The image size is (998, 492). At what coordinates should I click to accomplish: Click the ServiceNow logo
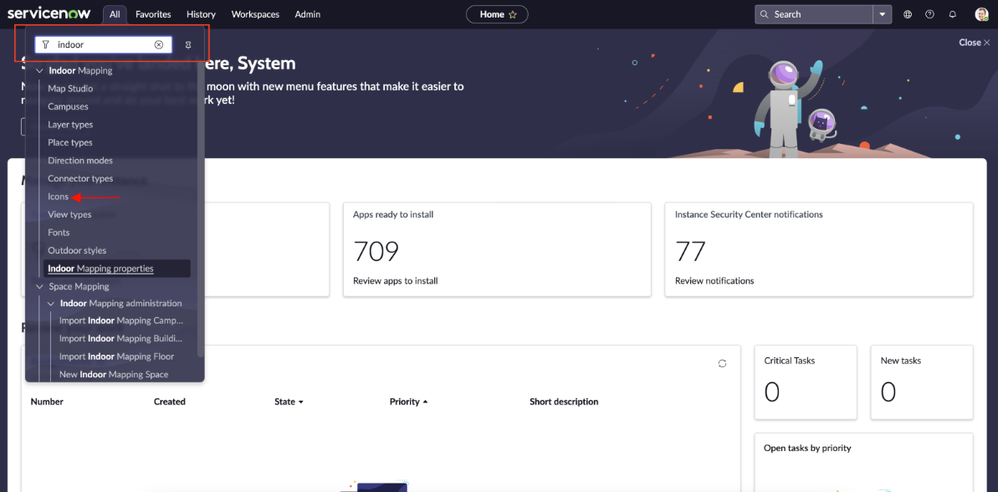tap(48, 13)
